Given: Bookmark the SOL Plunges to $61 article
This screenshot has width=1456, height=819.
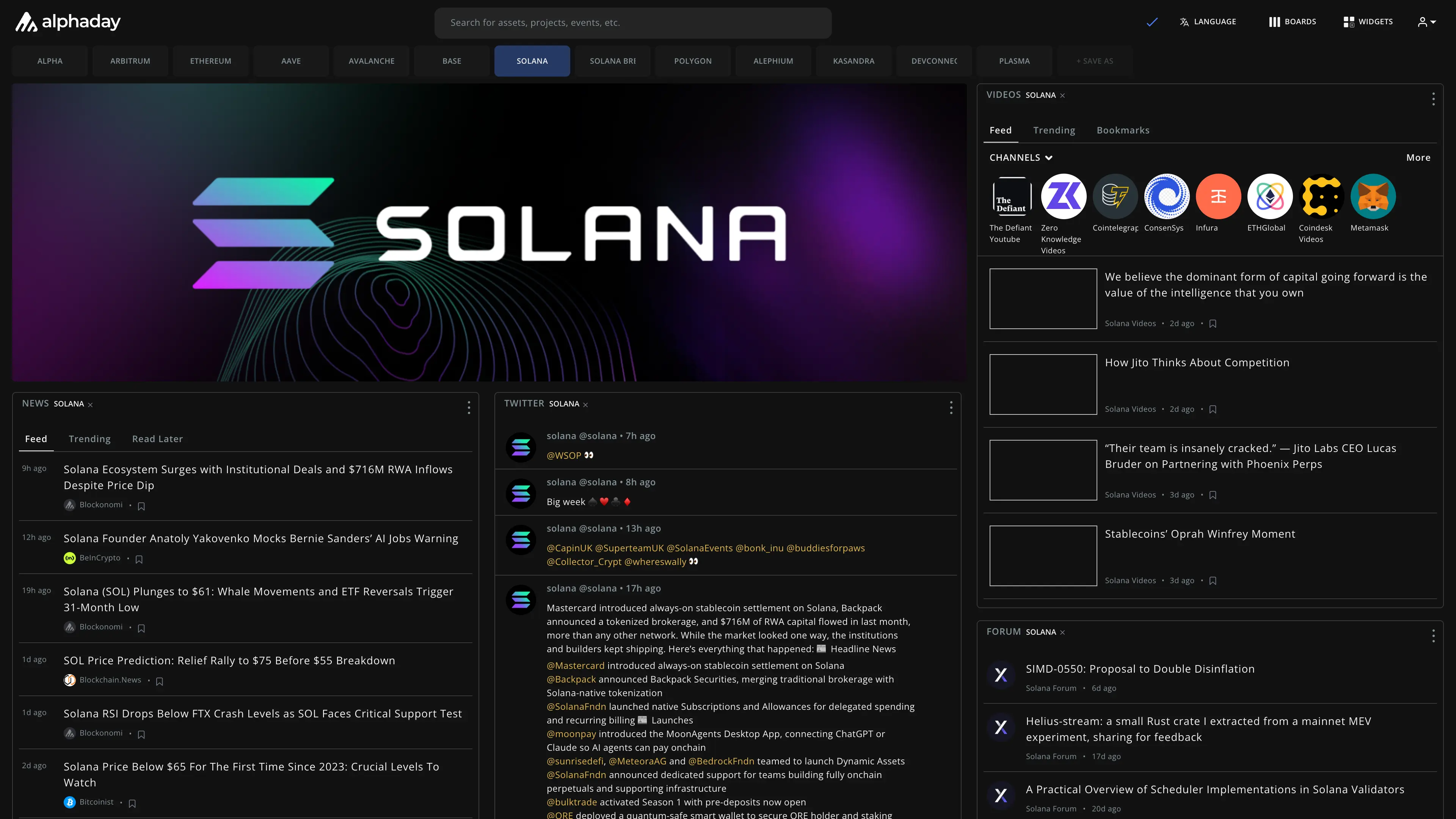Looking at the screenshot, I should [x=141, y=629].
